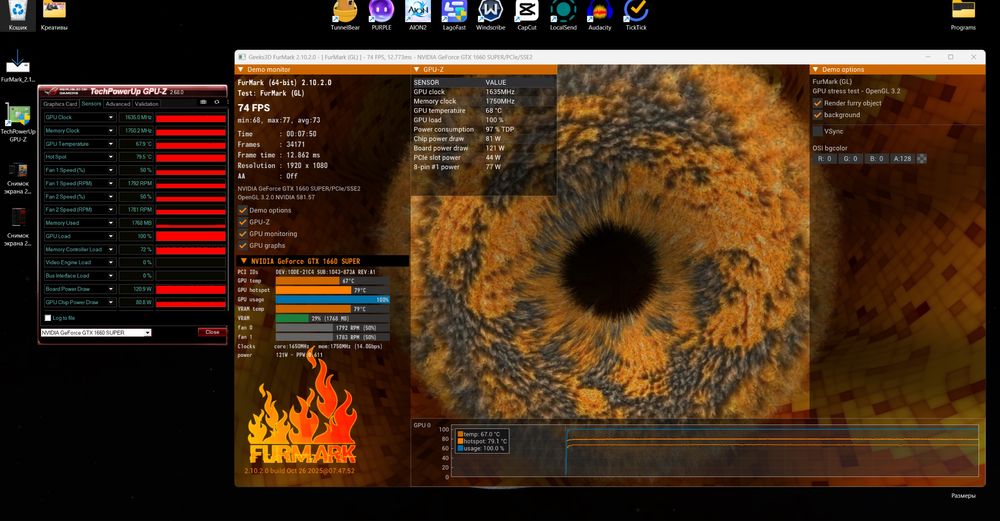
Task: Collapse the Demo monitor panel
Action: coord(240,70)
